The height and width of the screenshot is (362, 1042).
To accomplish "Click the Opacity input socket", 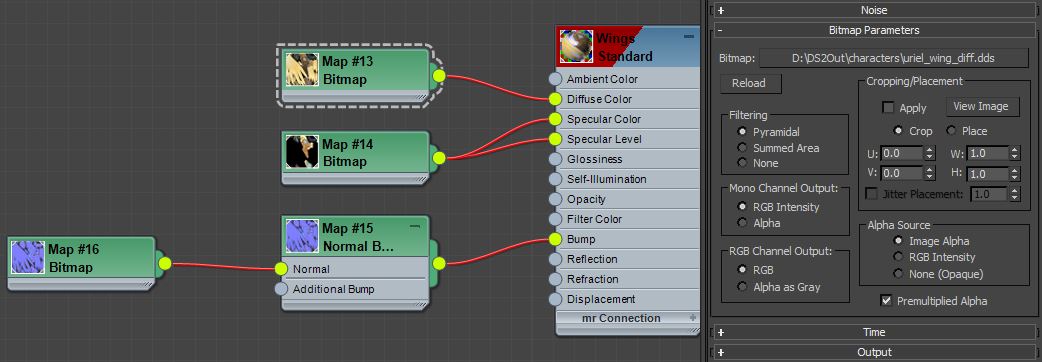I will [556, 199].
